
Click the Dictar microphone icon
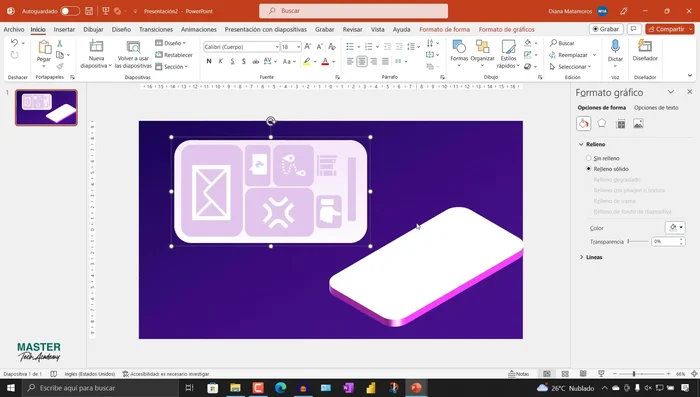(x=615, y=46)
